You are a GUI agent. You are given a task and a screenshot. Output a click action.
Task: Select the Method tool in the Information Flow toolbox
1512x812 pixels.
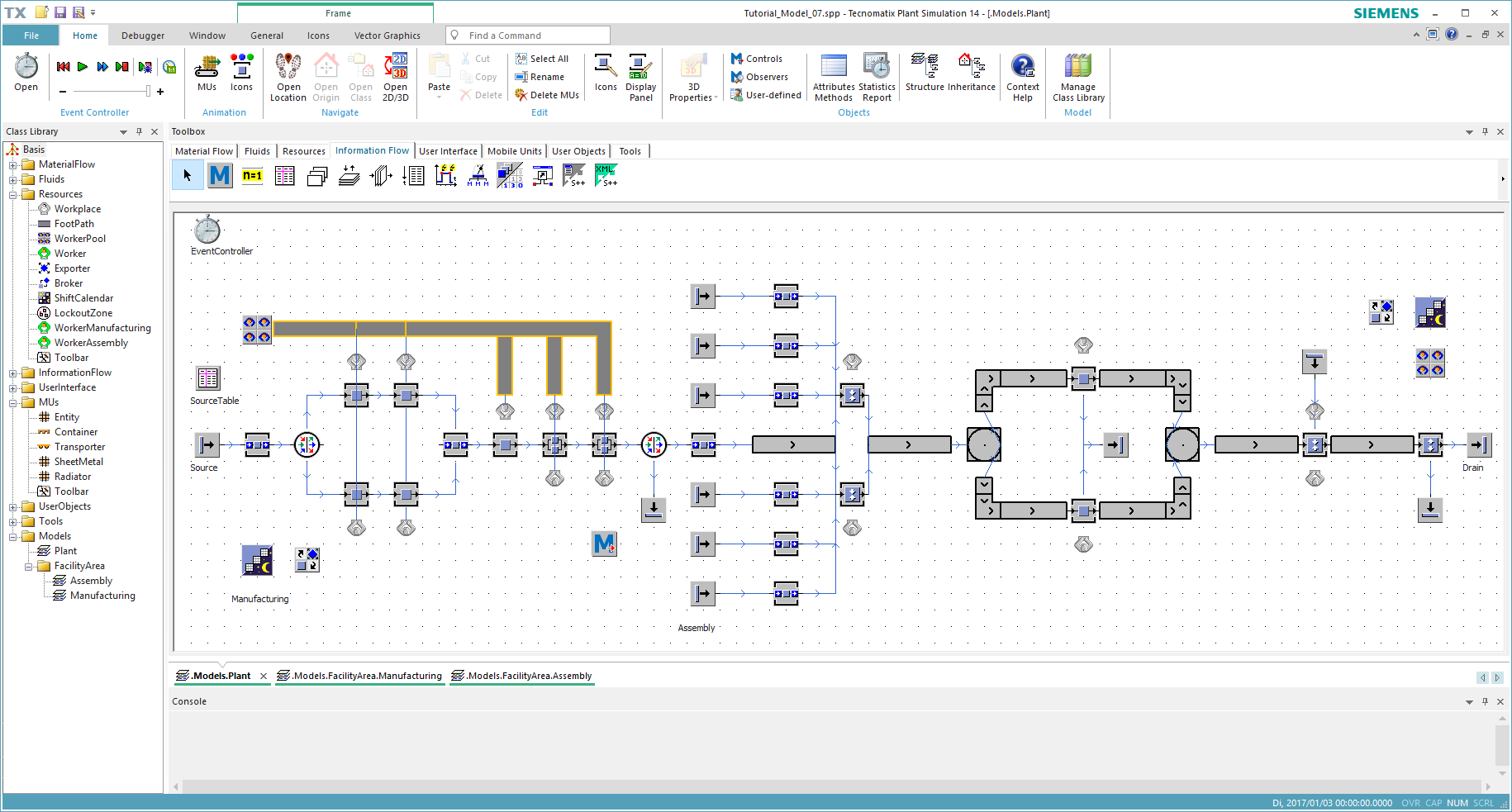pos(220,175)
